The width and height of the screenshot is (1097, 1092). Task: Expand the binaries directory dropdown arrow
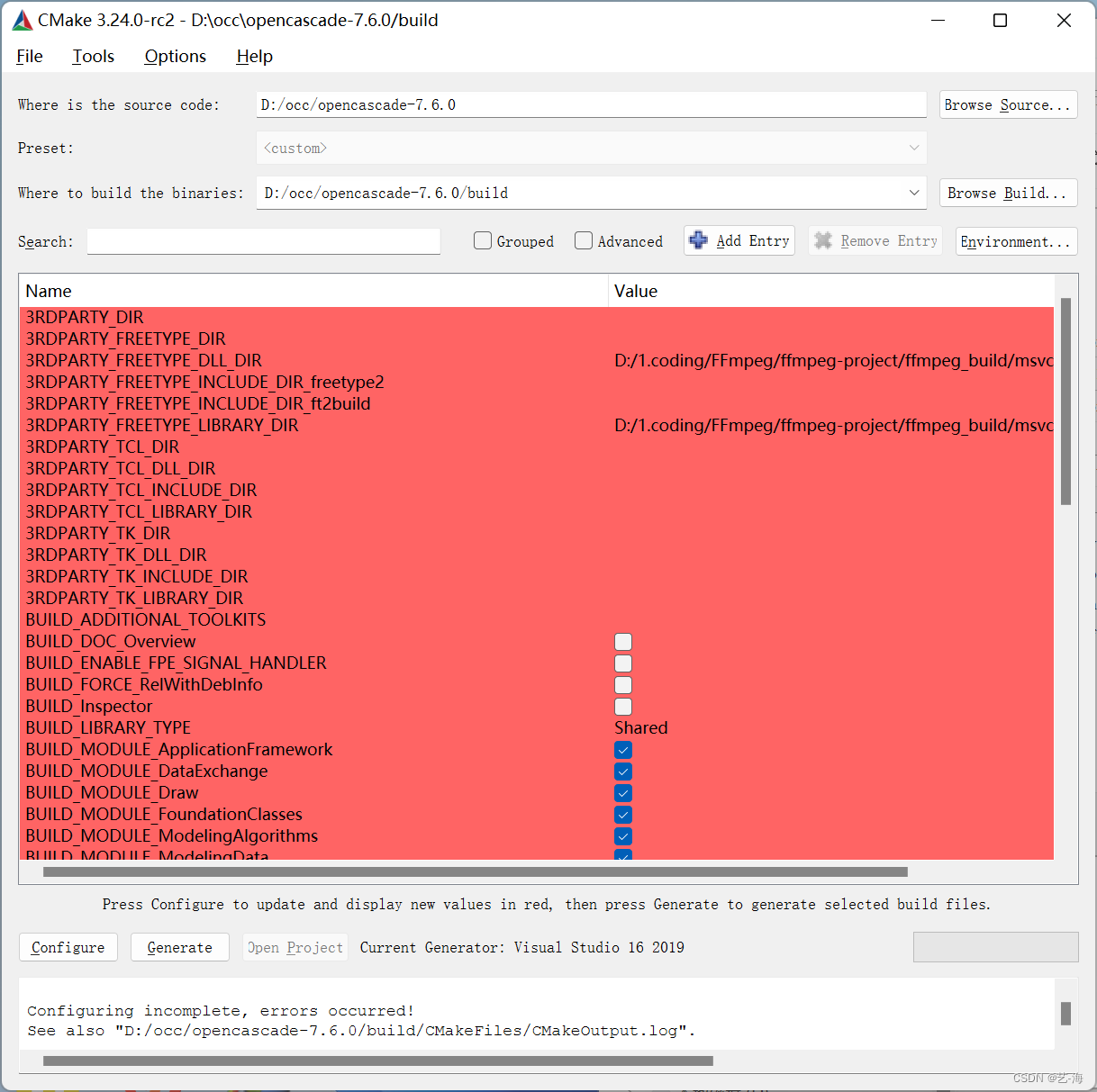pos(913,193)
